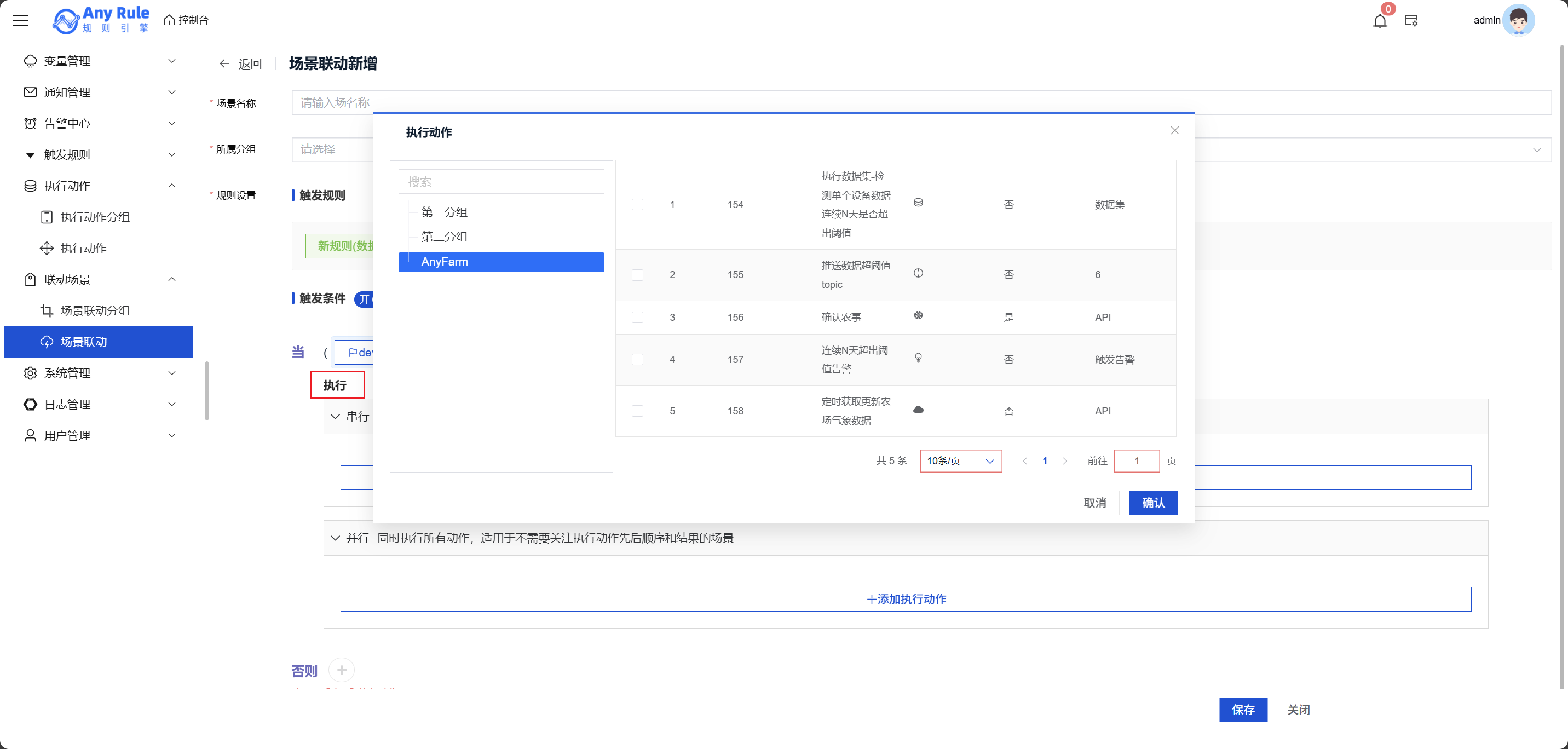Collapse the 并行 section chevron
This screenshot has width=1568, height=749.
335,538
